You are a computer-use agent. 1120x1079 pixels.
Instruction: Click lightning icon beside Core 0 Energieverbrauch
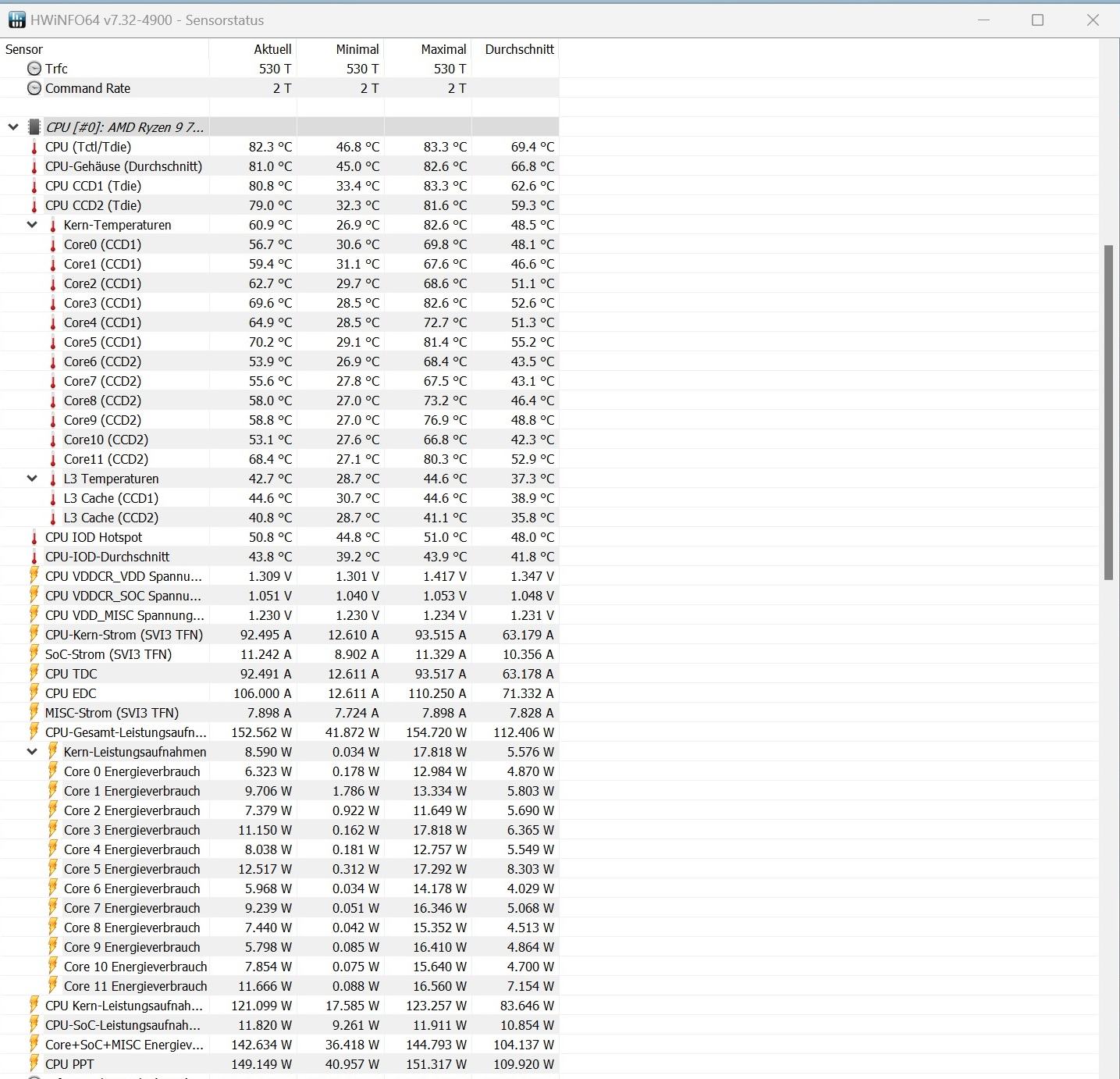coord(53,771)
